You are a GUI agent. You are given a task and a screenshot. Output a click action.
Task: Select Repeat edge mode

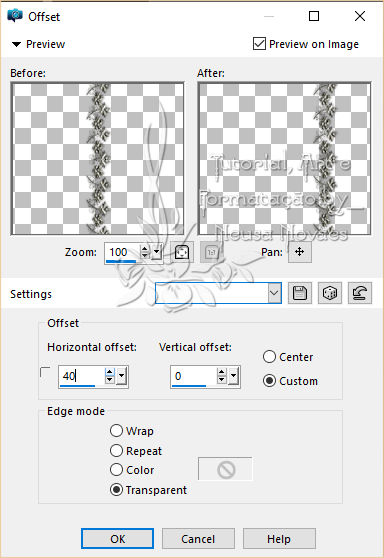click(x=116, y=451)
